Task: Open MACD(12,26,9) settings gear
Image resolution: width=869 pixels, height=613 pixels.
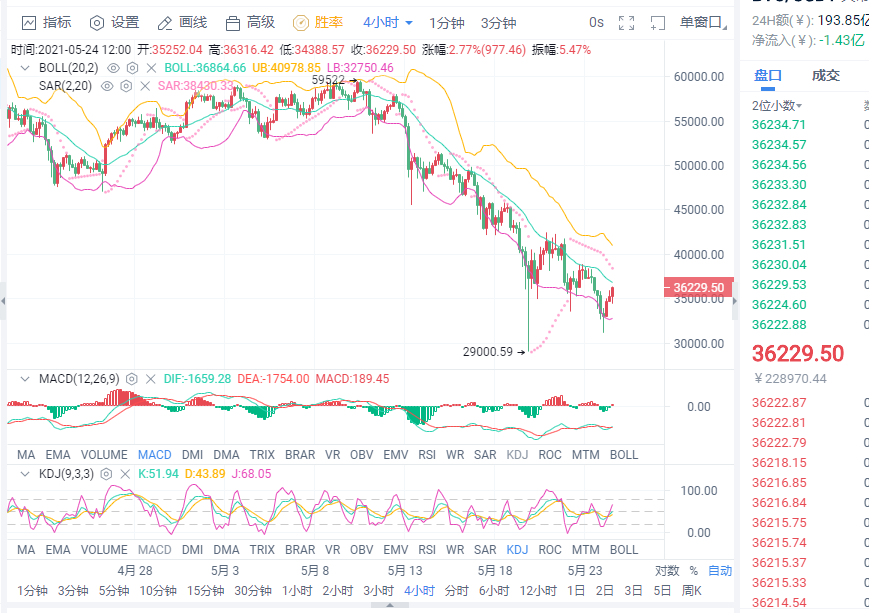Action: [x=133, y=376]
